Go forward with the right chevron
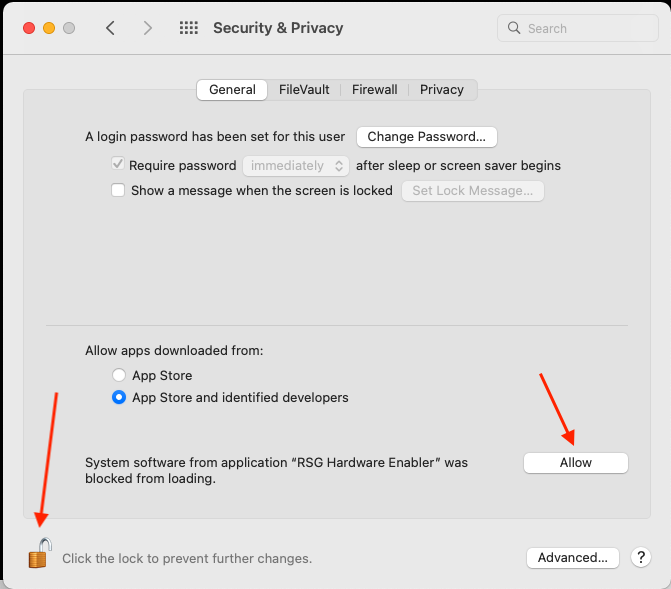 (148, 28)
